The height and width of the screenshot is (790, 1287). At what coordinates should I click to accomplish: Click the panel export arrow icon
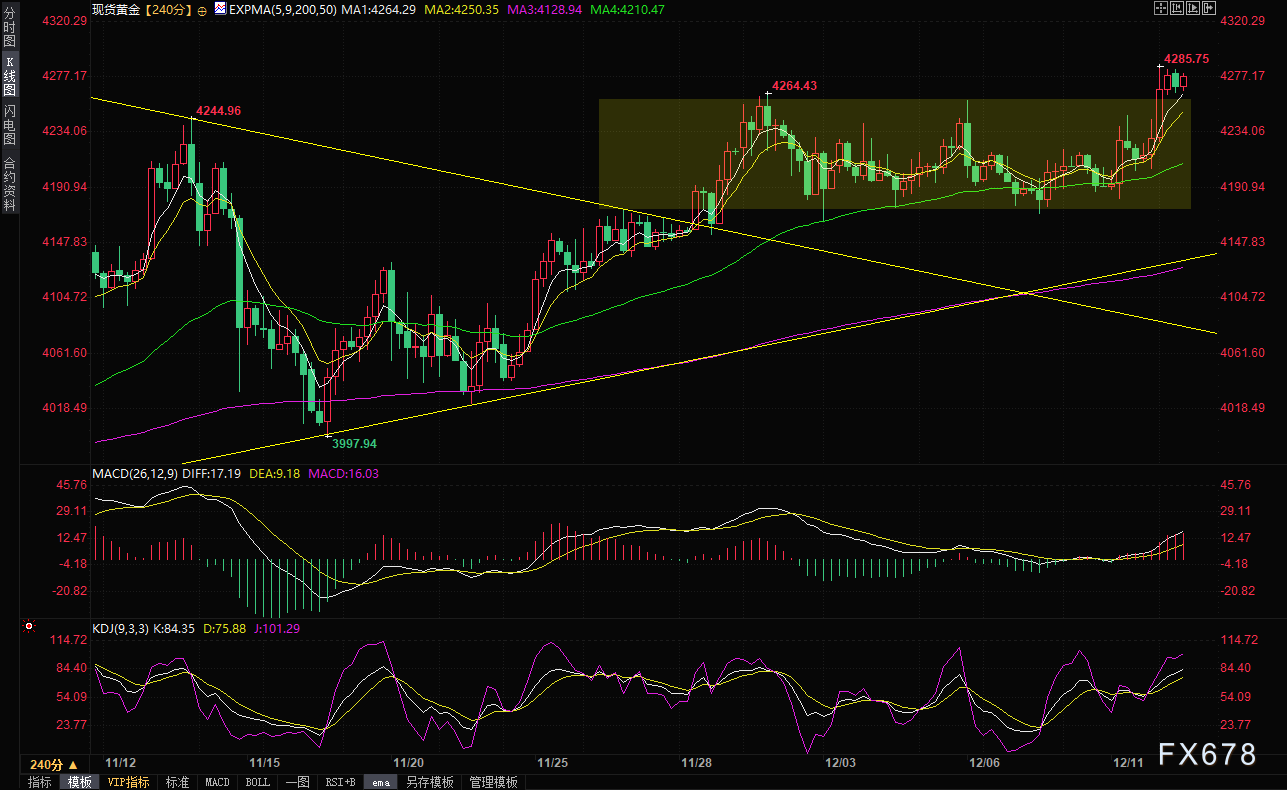tap(1211, 8)
